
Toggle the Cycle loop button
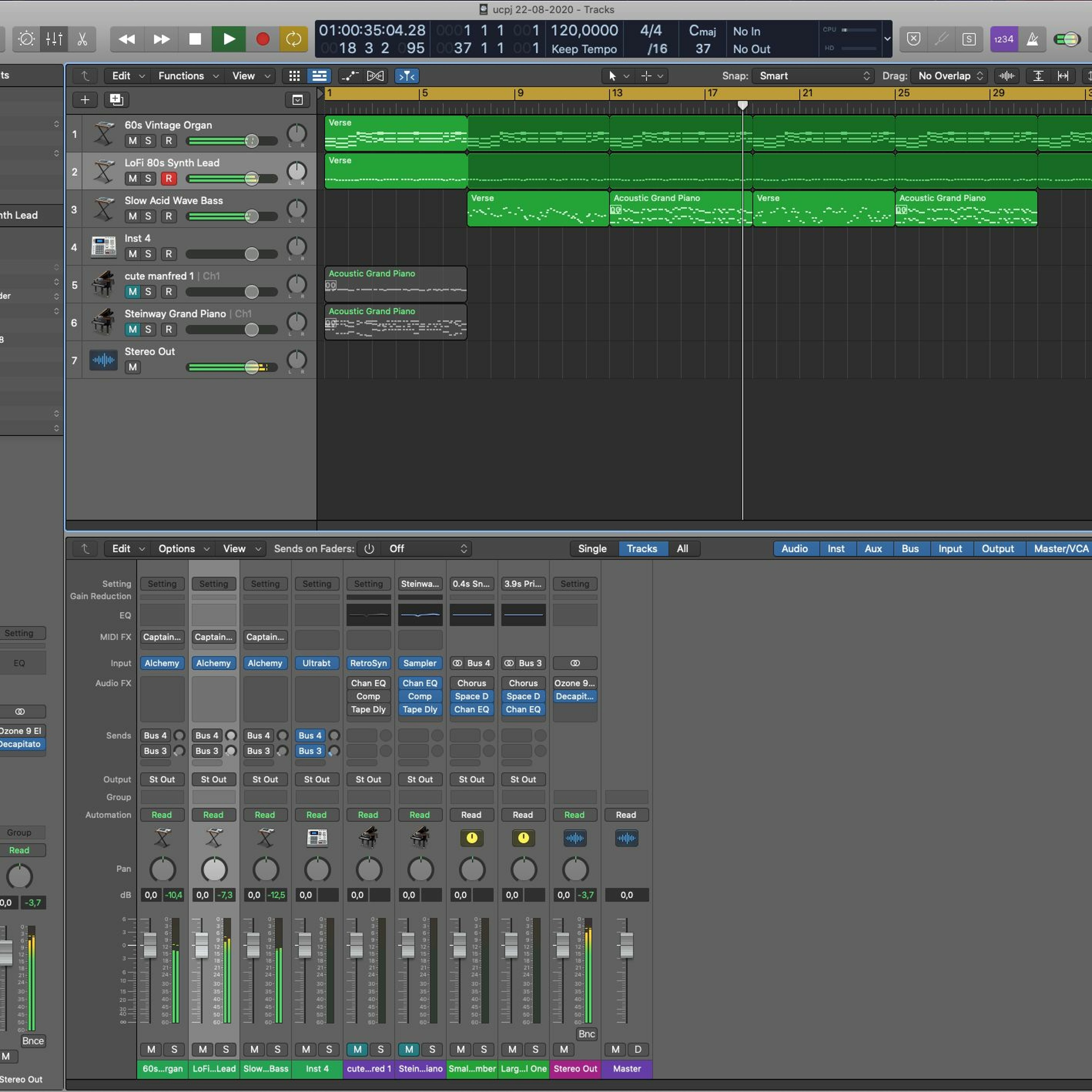point(293,39)
